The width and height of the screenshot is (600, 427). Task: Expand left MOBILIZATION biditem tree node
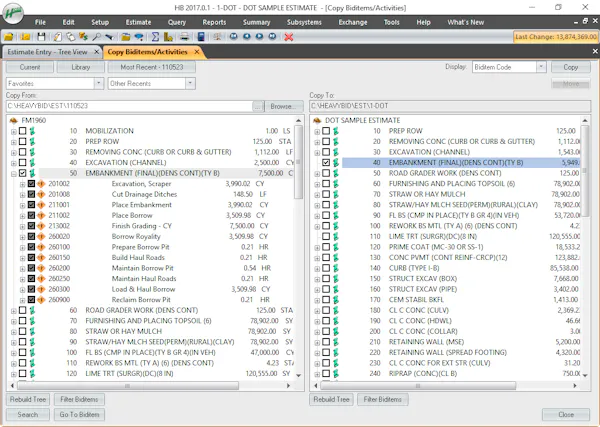[14, 132]
